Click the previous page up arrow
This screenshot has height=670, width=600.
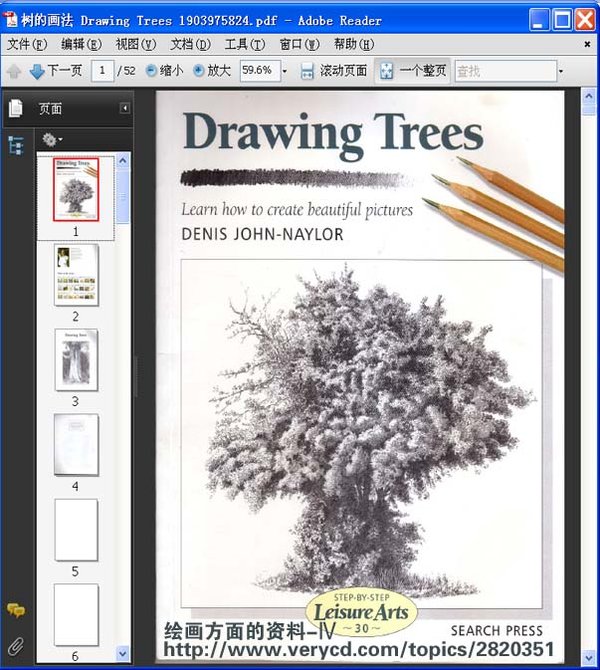(14, 71)
